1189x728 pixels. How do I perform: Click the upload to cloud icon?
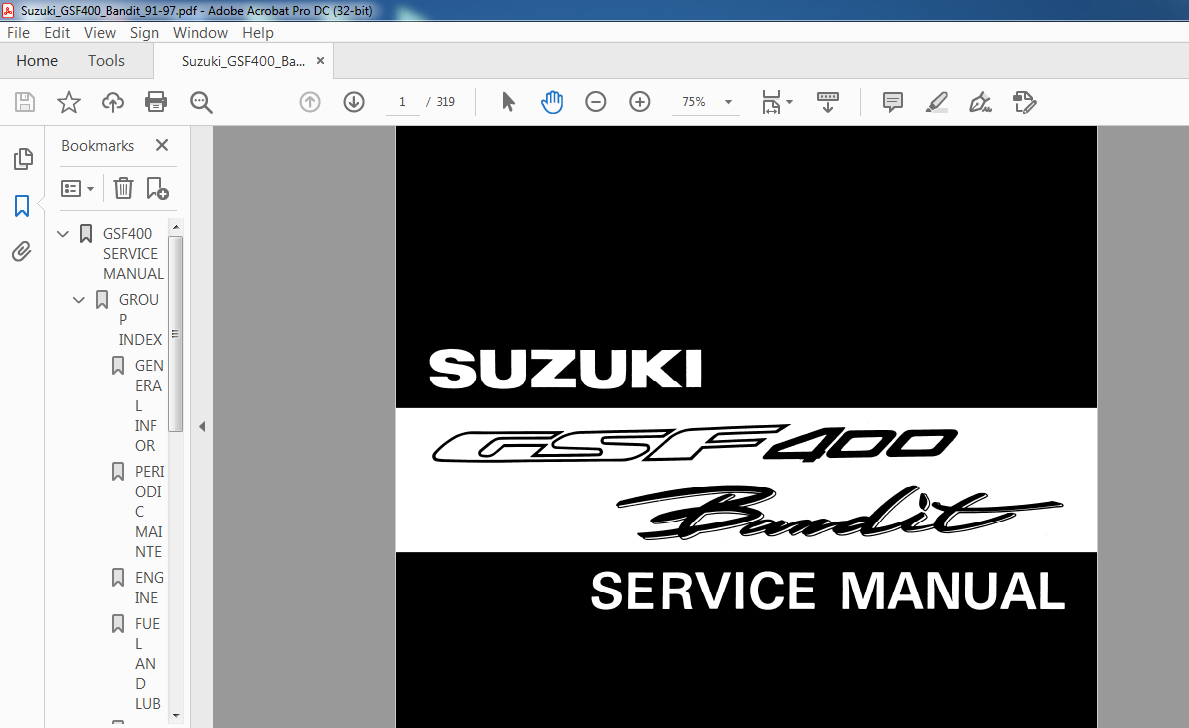coord(113,102)
